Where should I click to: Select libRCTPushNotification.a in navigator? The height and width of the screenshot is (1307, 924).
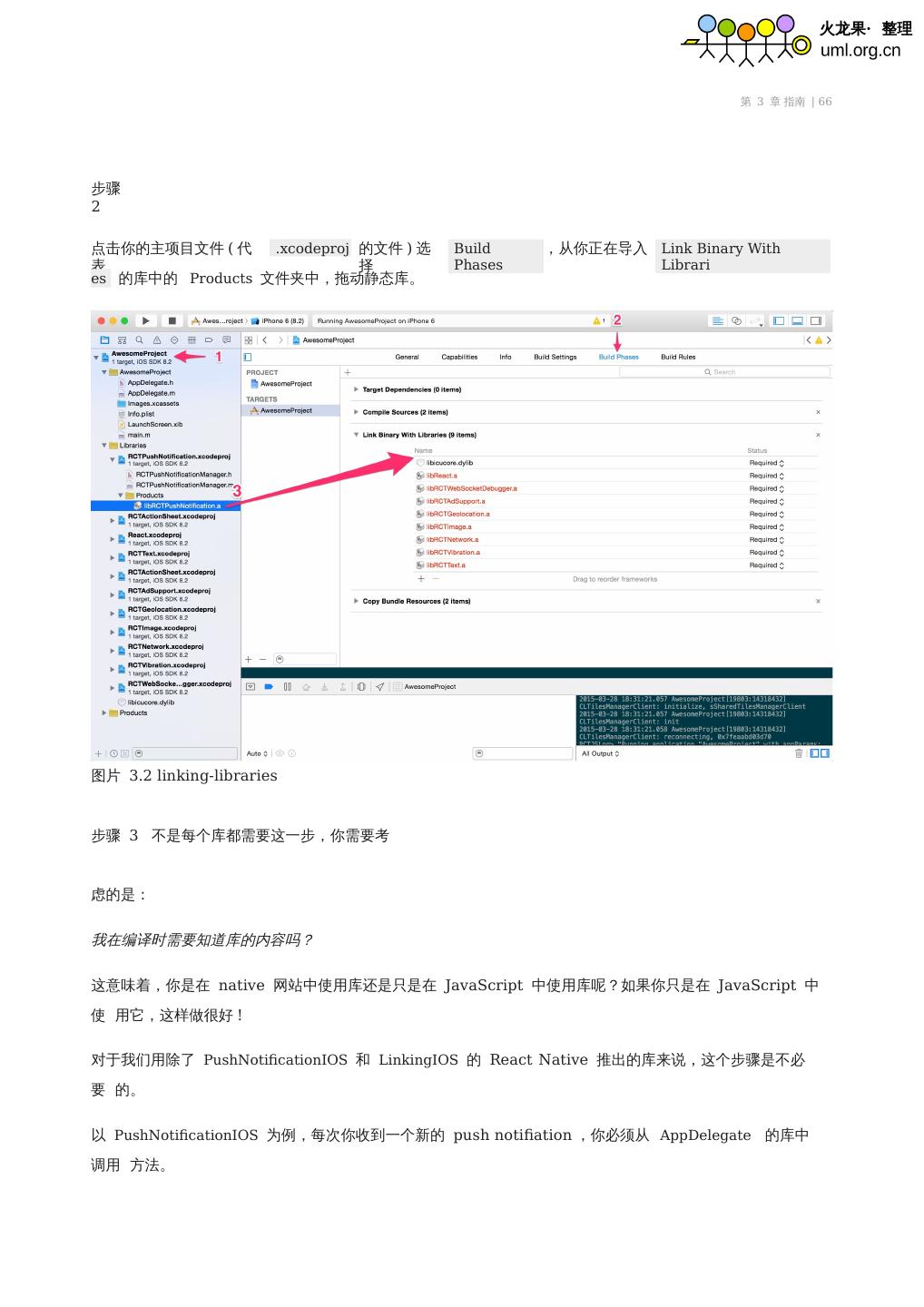tap(165, 506)
